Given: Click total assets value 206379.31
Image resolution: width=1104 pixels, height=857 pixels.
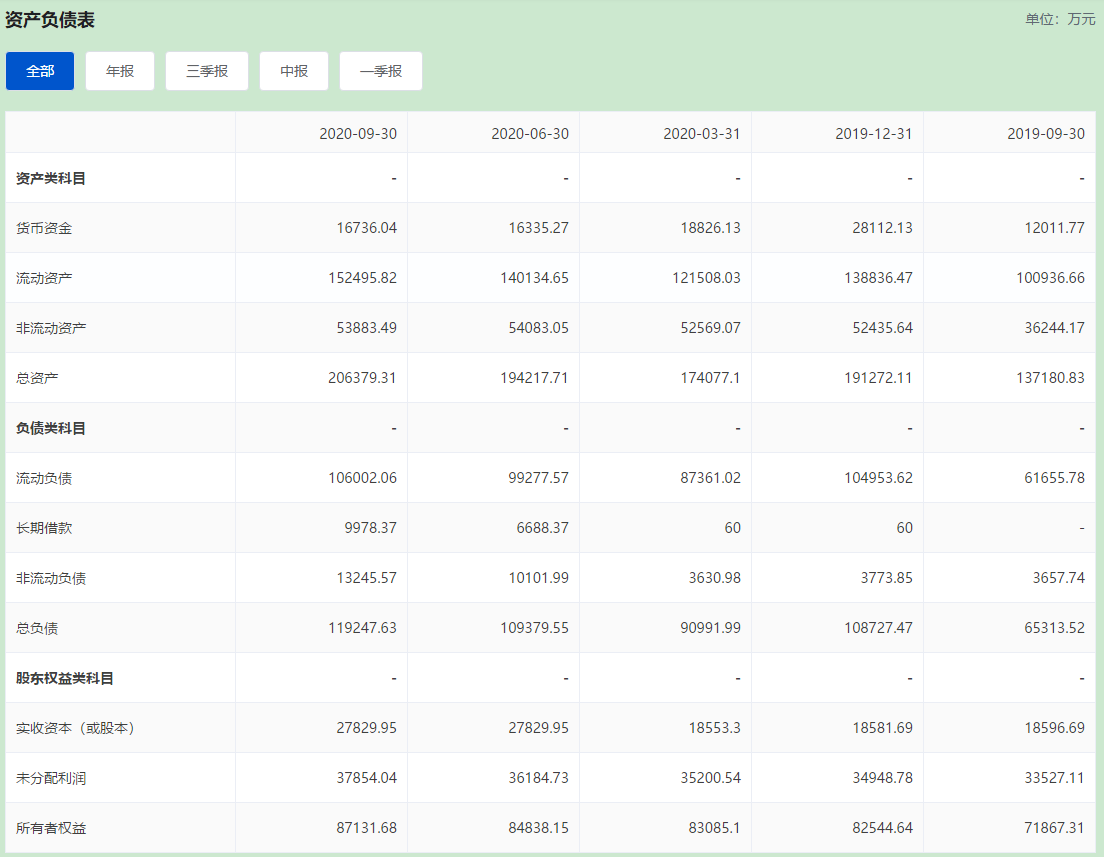Looking at the screenshot, I should (x=362, y=378).
